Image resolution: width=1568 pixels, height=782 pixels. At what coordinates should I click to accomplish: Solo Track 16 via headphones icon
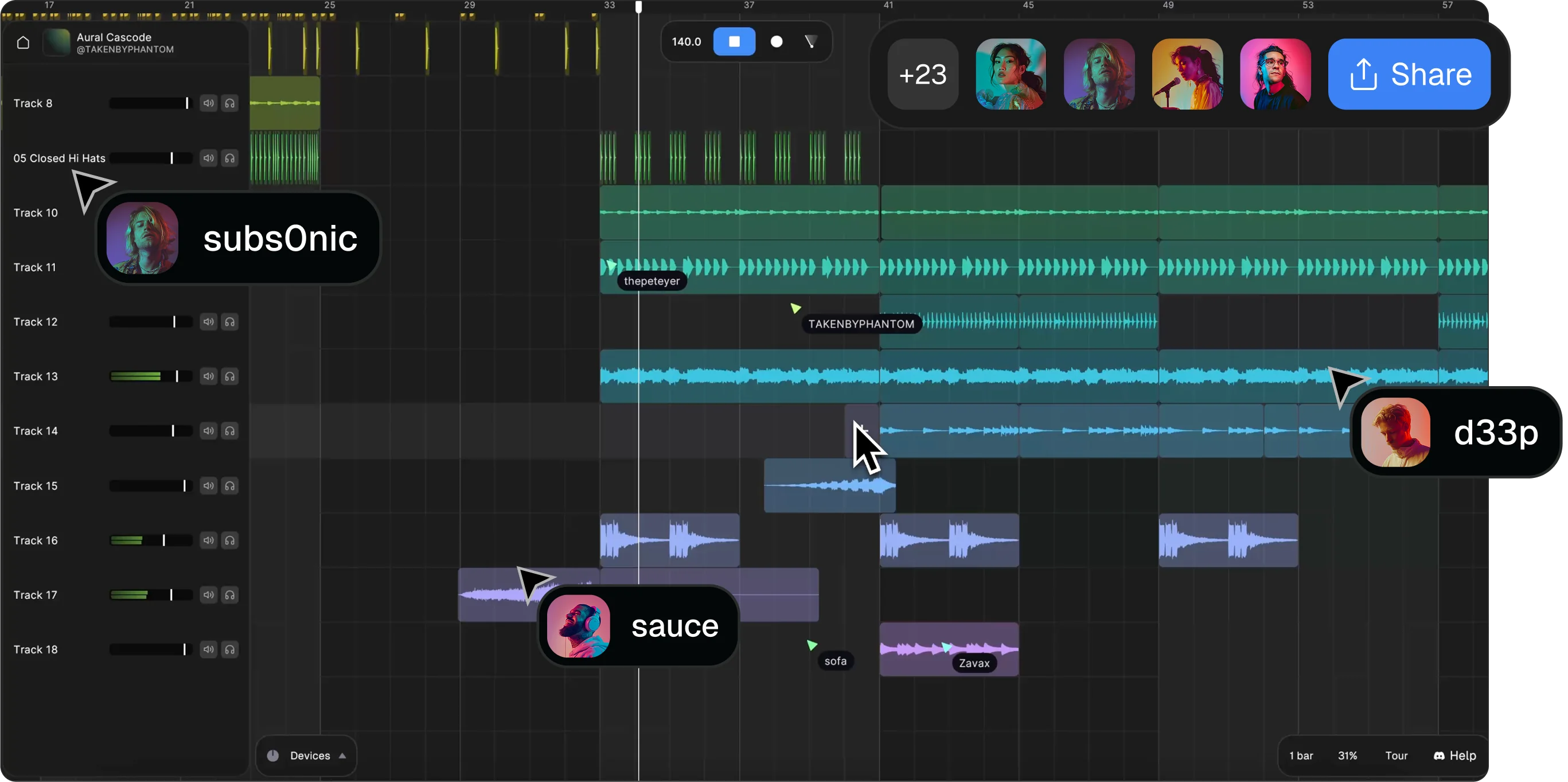[x=229, y=540]
